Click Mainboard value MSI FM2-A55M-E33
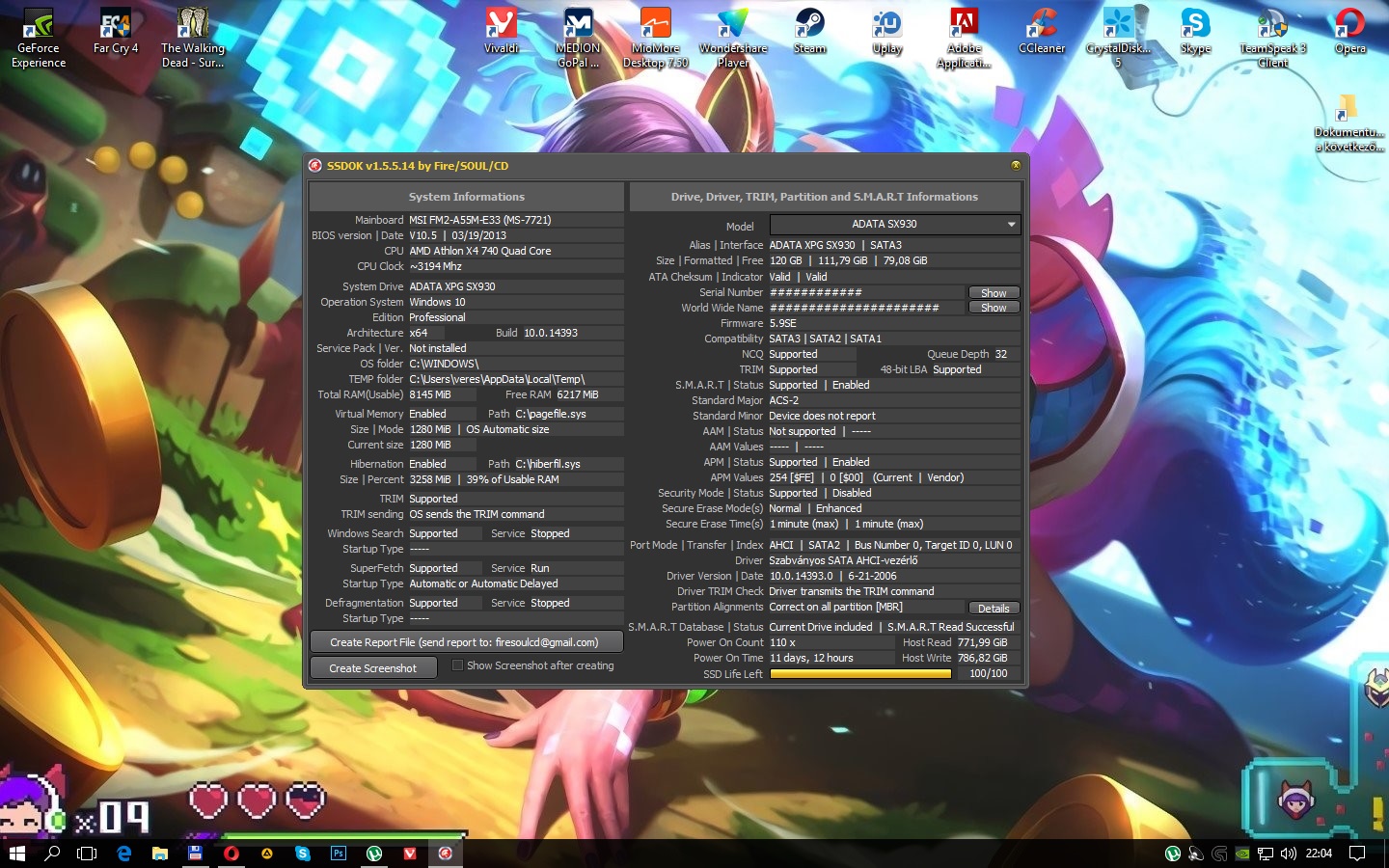 (479, 220)
